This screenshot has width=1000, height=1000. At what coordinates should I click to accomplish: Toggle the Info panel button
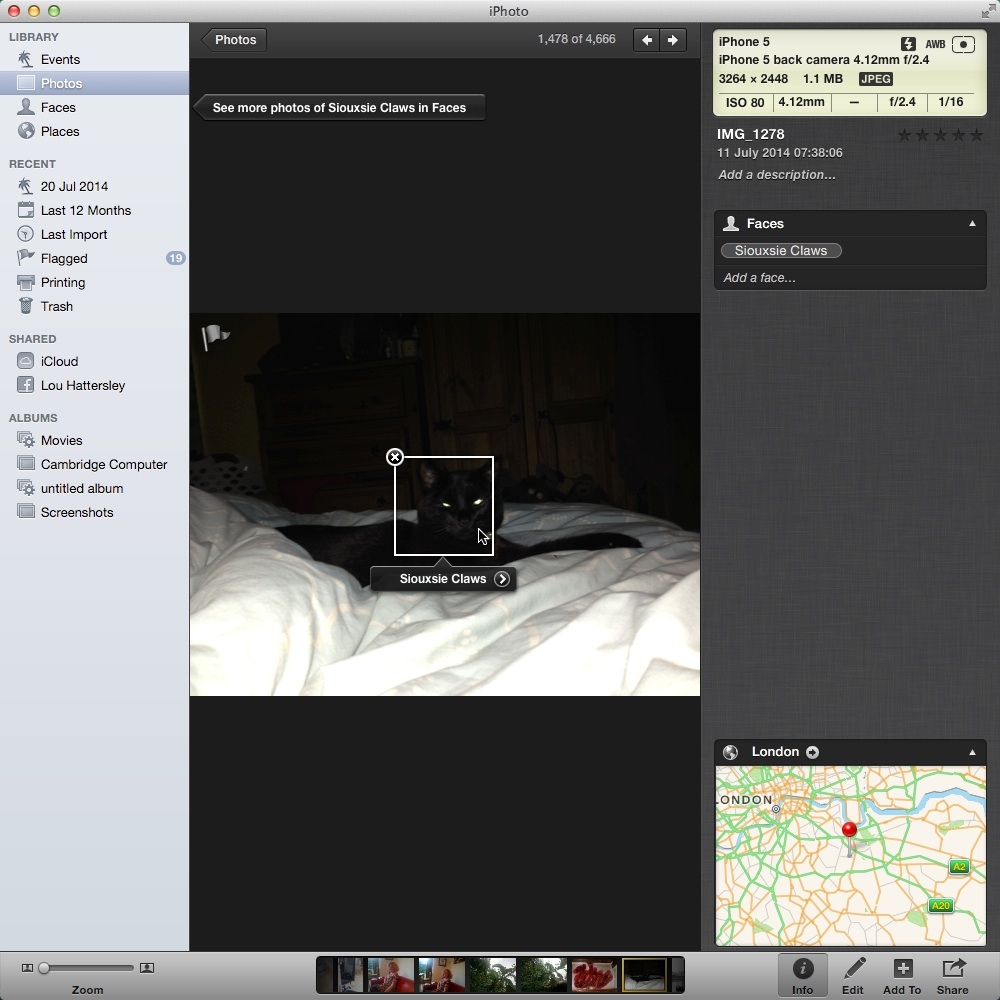[x=802, y=976]
